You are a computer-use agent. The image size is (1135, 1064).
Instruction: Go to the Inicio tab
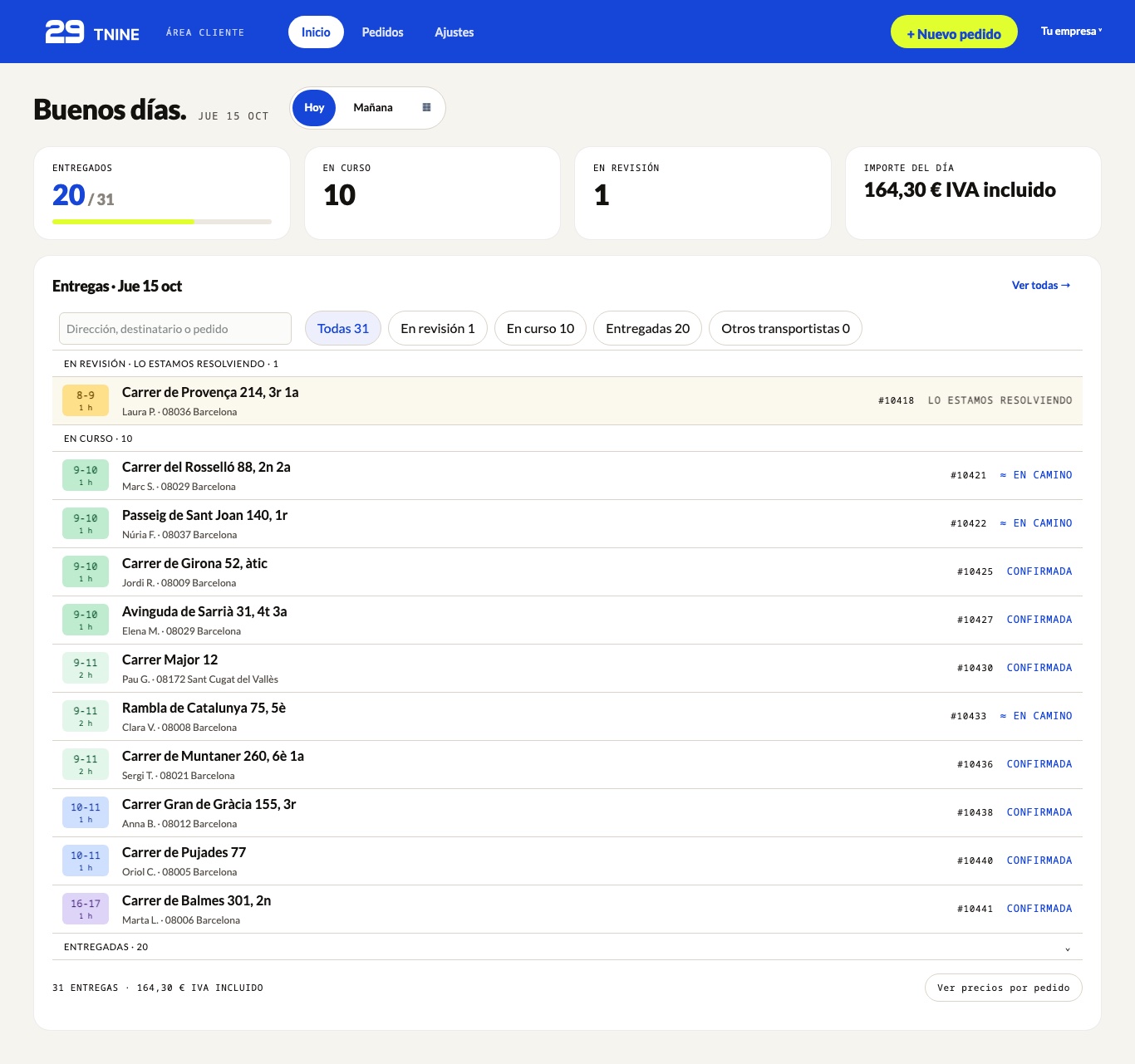316,32
